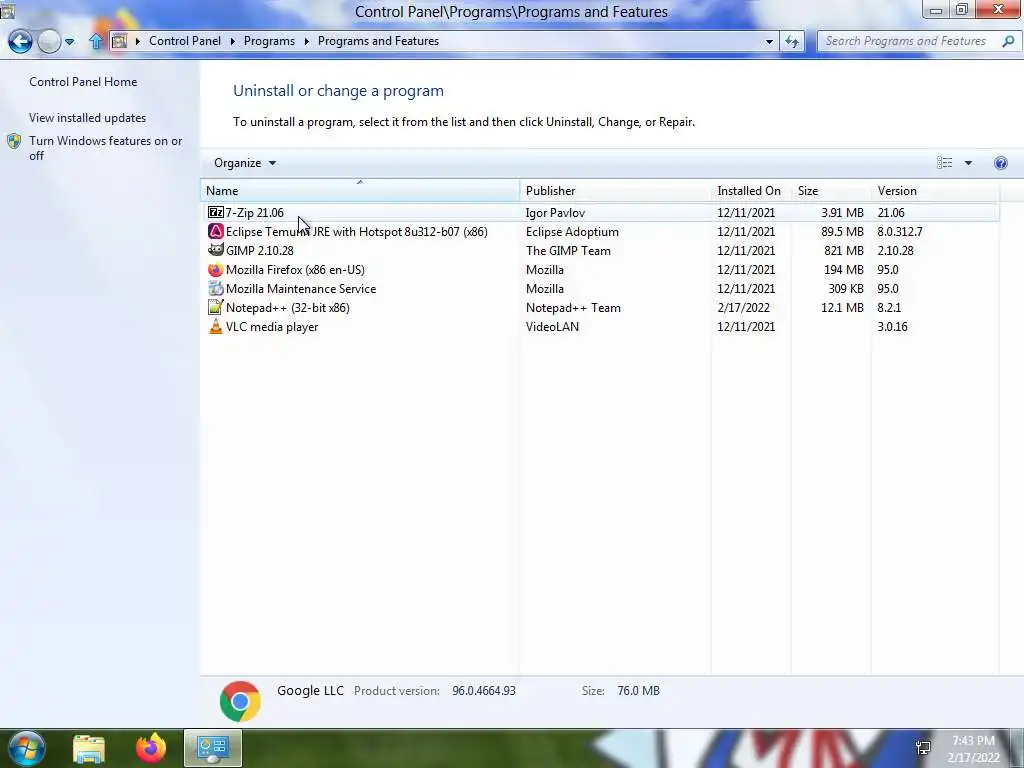Image resolution: width=1024 pixels, height=768 pixels.
Task: Click the Up one level arrow icon
Action: pyautogui.click(x=96, y=41)
